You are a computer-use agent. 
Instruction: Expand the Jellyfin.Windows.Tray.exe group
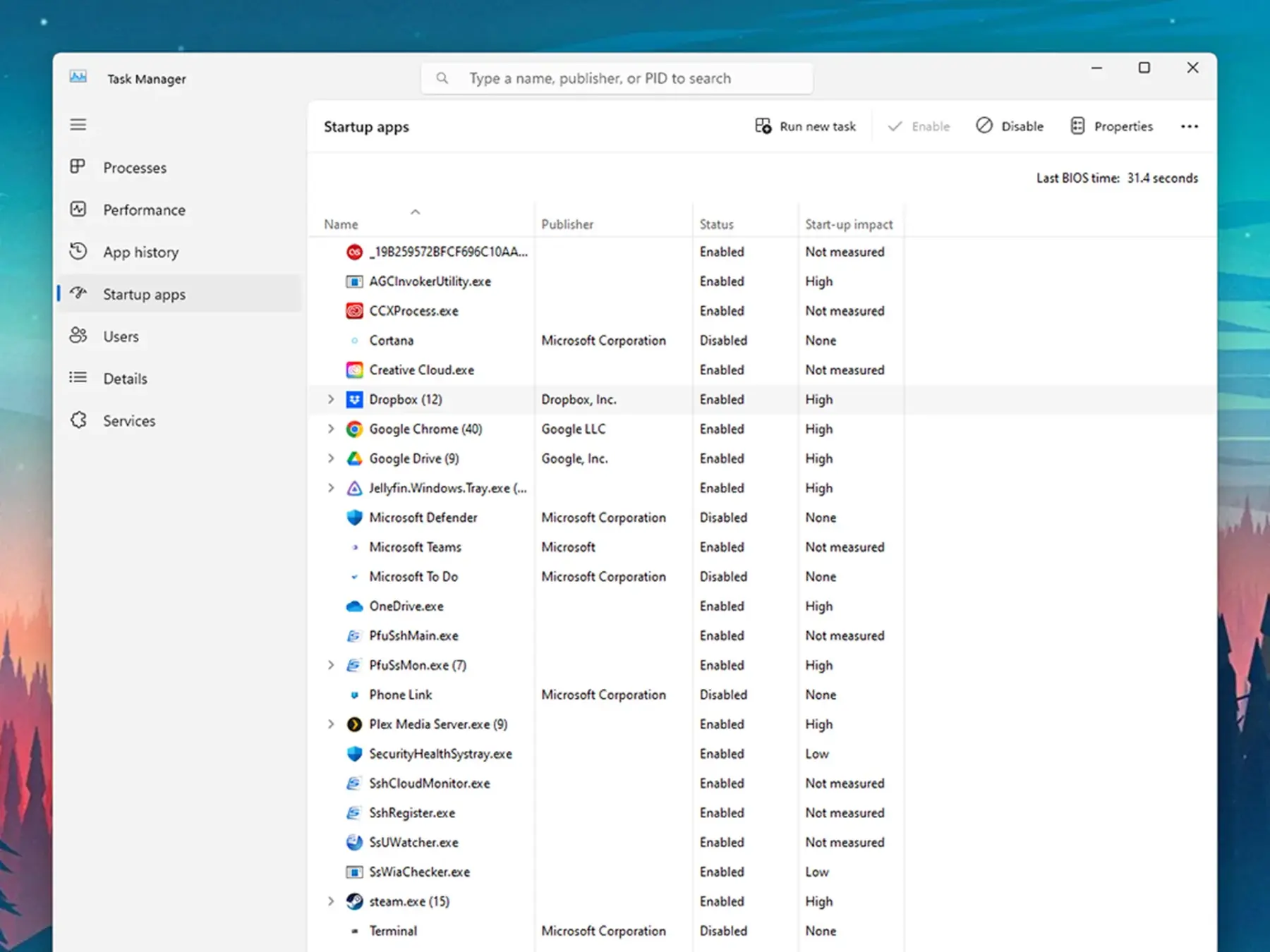(330, 489)
